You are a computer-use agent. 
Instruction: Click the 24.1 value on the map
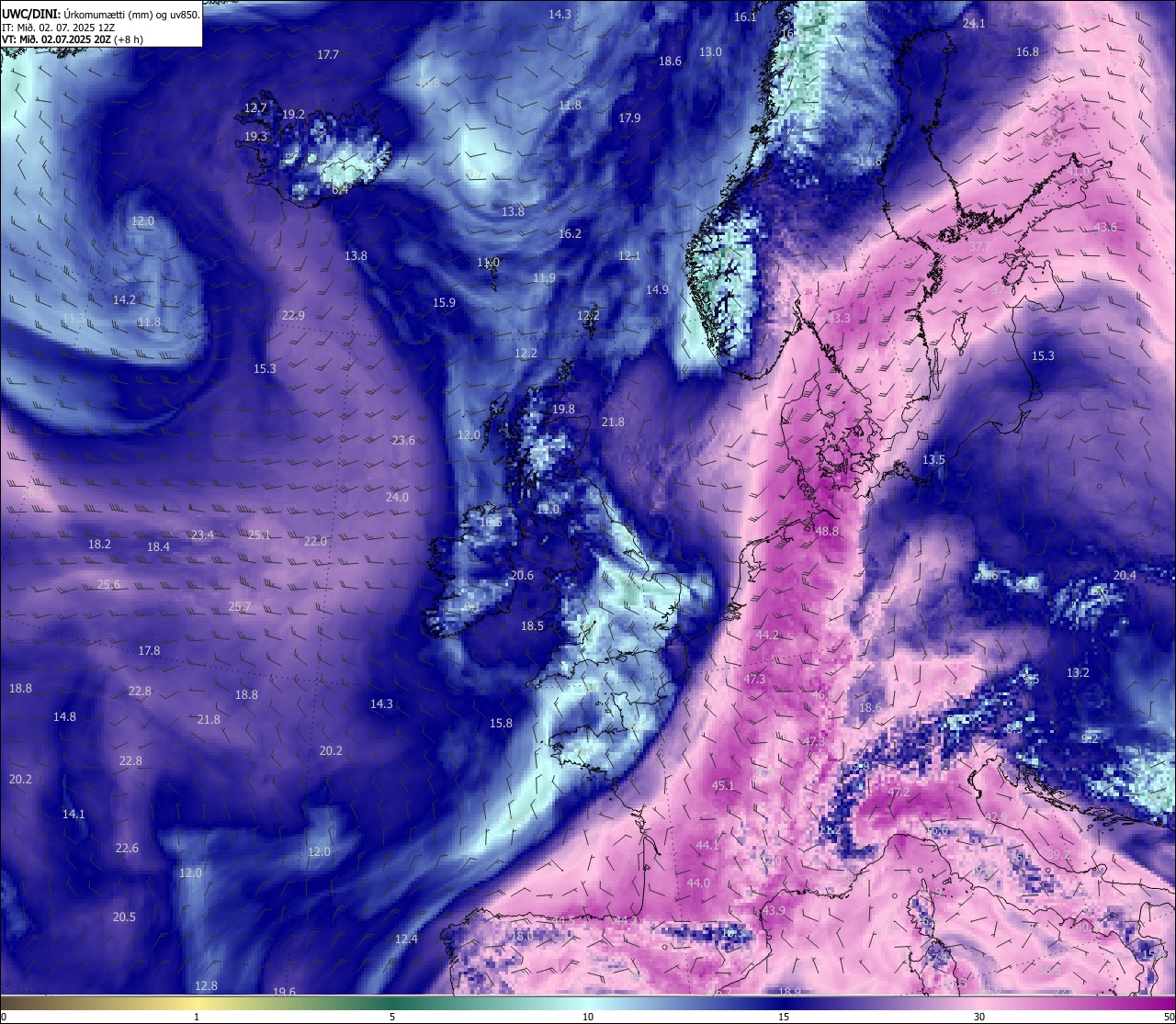pyautogui.click(x=974, y=24)
